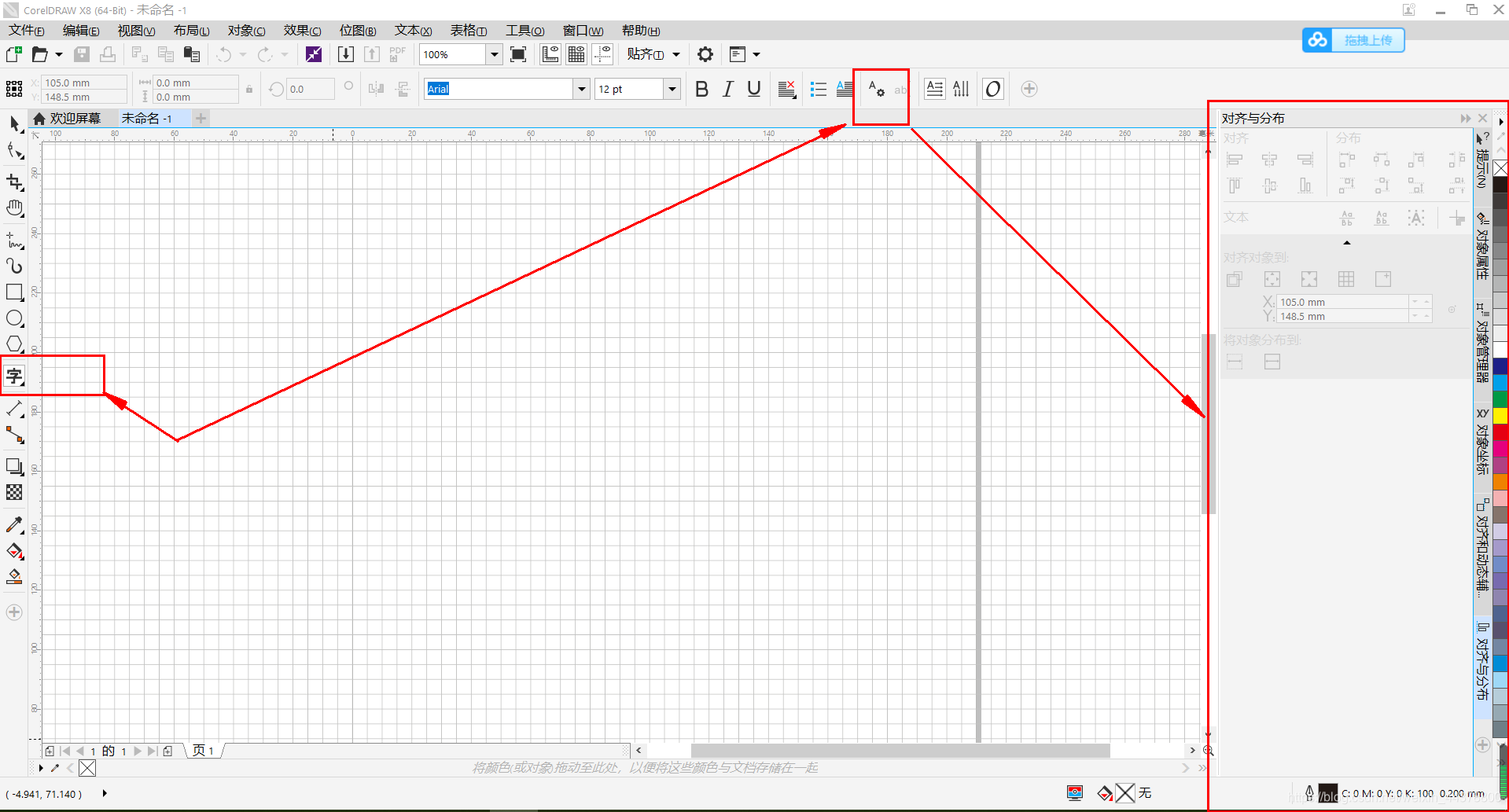Select the Transparency checkerboard tool
Image resolution: width=1509 pixels, height=812 pixels.
(14, 492)
